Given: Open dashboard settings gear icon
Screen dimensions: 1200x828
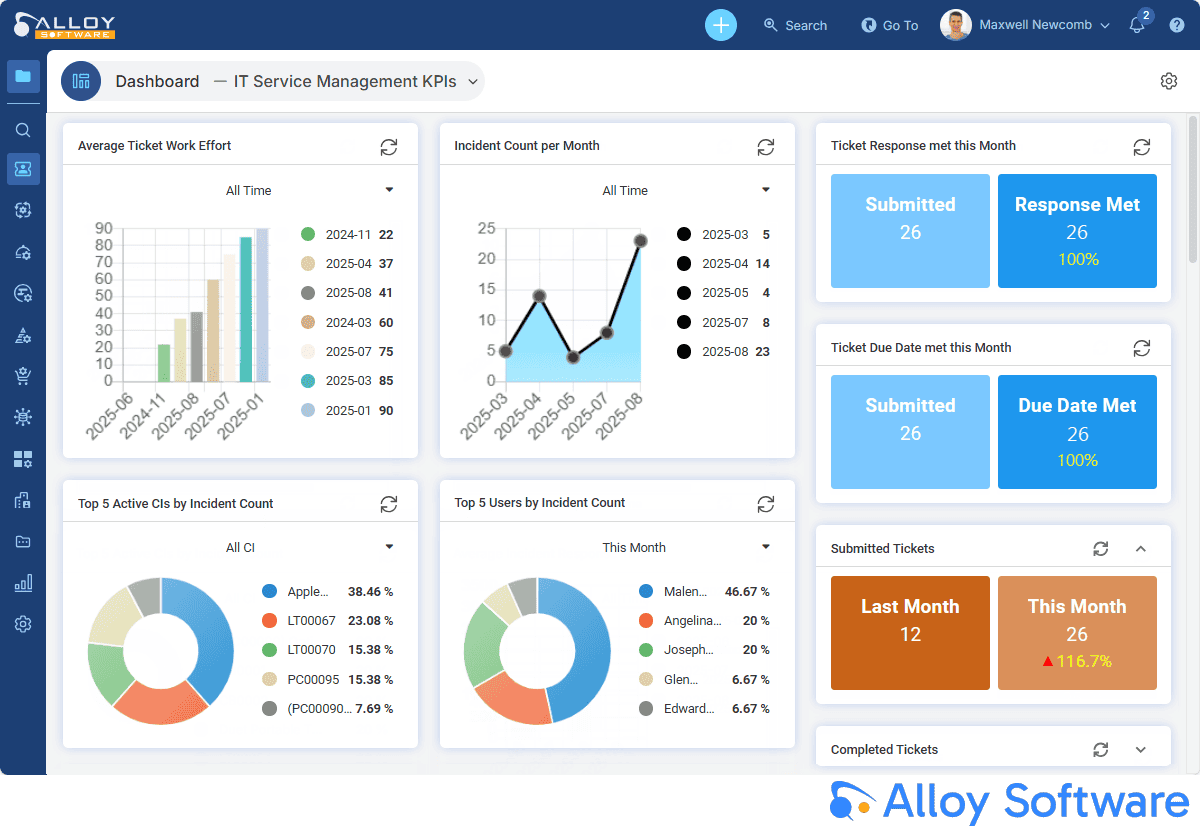Looking at the screenshot, I should 1168,81.
